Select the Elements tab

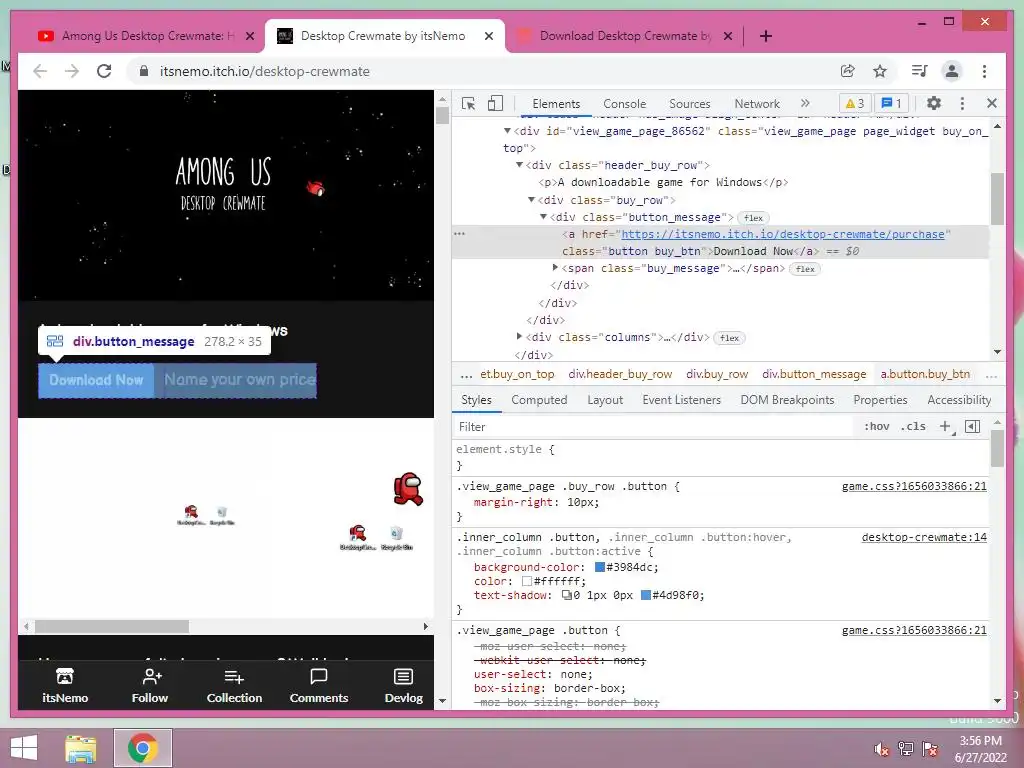click(x=556, y=104)
